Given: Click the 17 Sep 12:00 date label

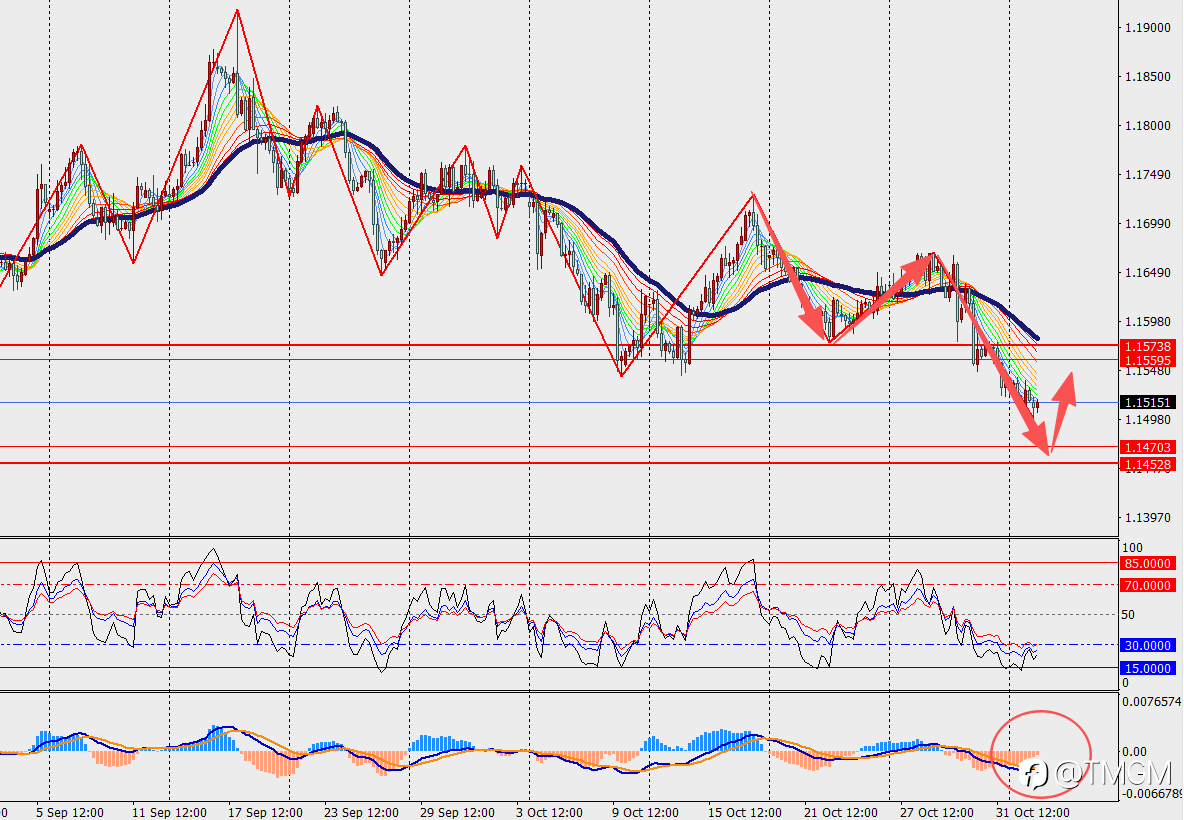Looking at the screenshot, I should pos(265,812).
